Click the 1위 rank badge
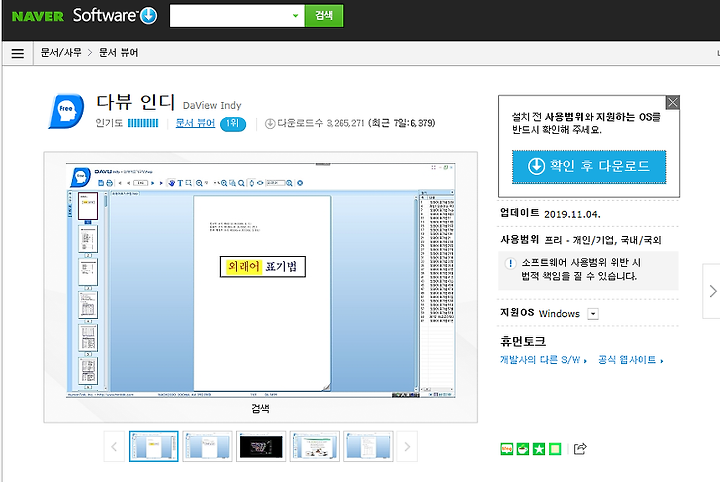Screen dimensions: 720x482 click(x=233, y=123)
